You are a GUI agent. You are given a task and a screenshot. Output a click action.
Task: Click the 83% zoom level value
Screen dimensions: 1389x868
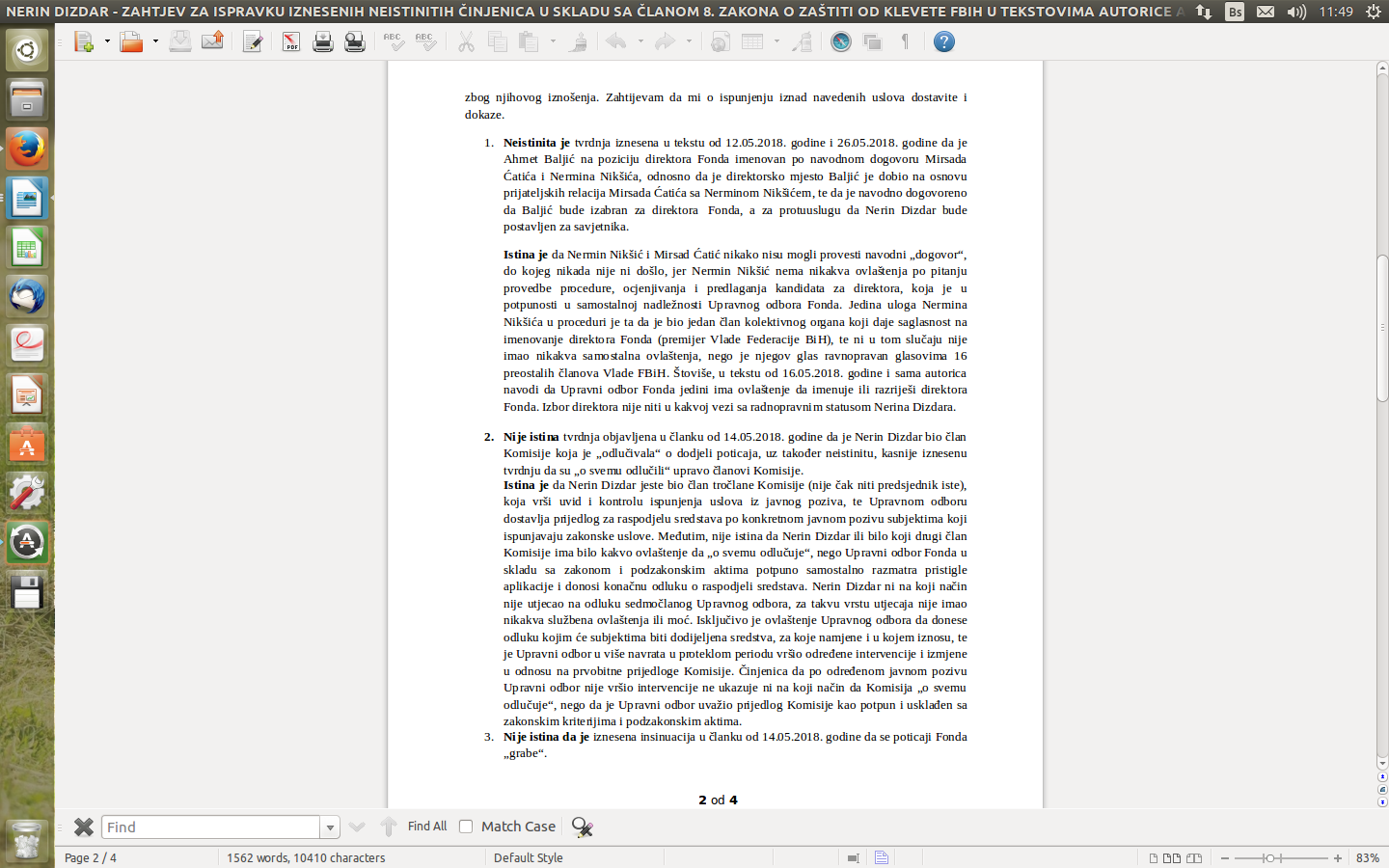pos(1367,857)
